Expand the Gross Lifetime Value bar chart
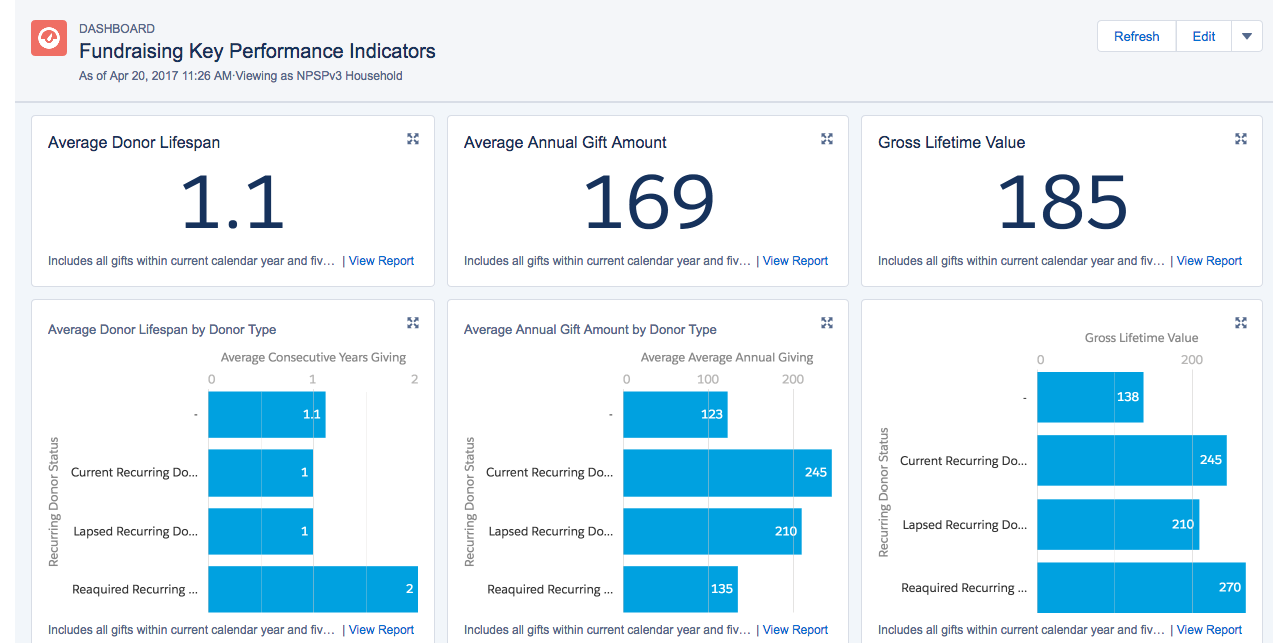 [1241, 323]
